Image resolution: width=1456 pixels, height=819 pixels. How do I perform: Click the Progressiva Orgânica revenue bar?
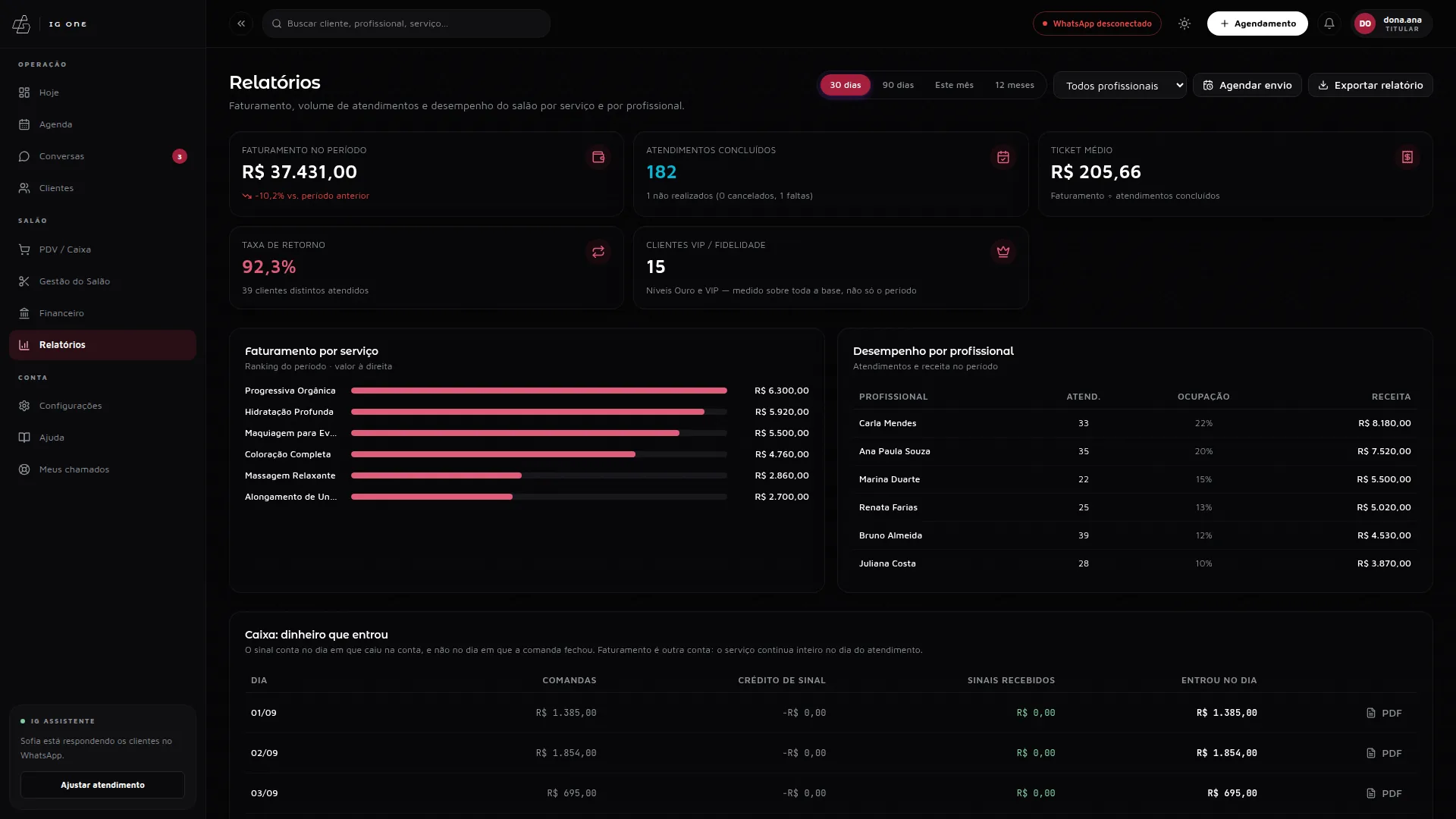(x=538, y=391)
